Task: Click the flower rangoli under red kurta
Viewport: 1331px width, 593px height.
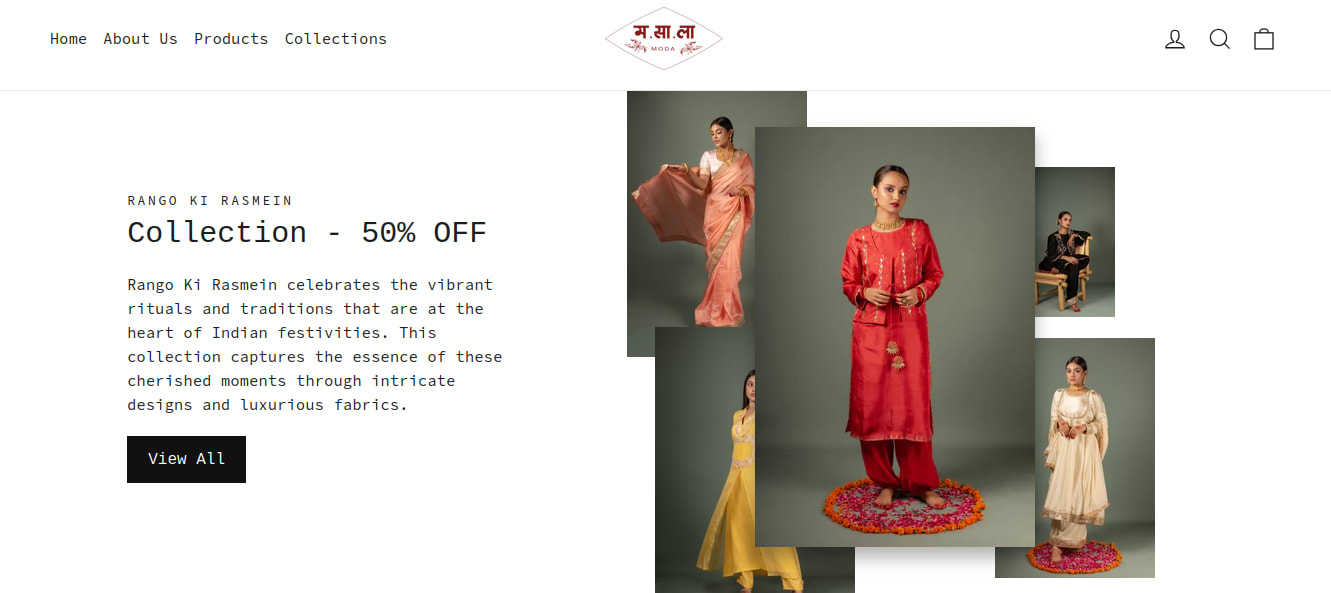Action: tap(904, 507)
